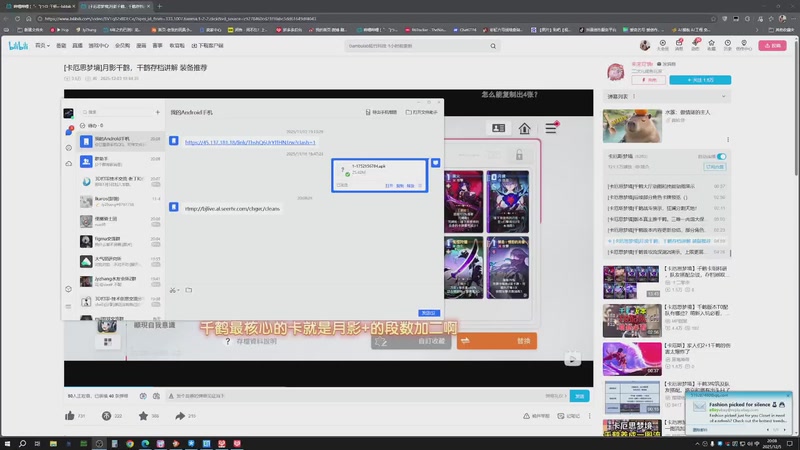Click the pink 投稿 upload button
The width and height of the screenshot is (800, 450).
point(772,45)
